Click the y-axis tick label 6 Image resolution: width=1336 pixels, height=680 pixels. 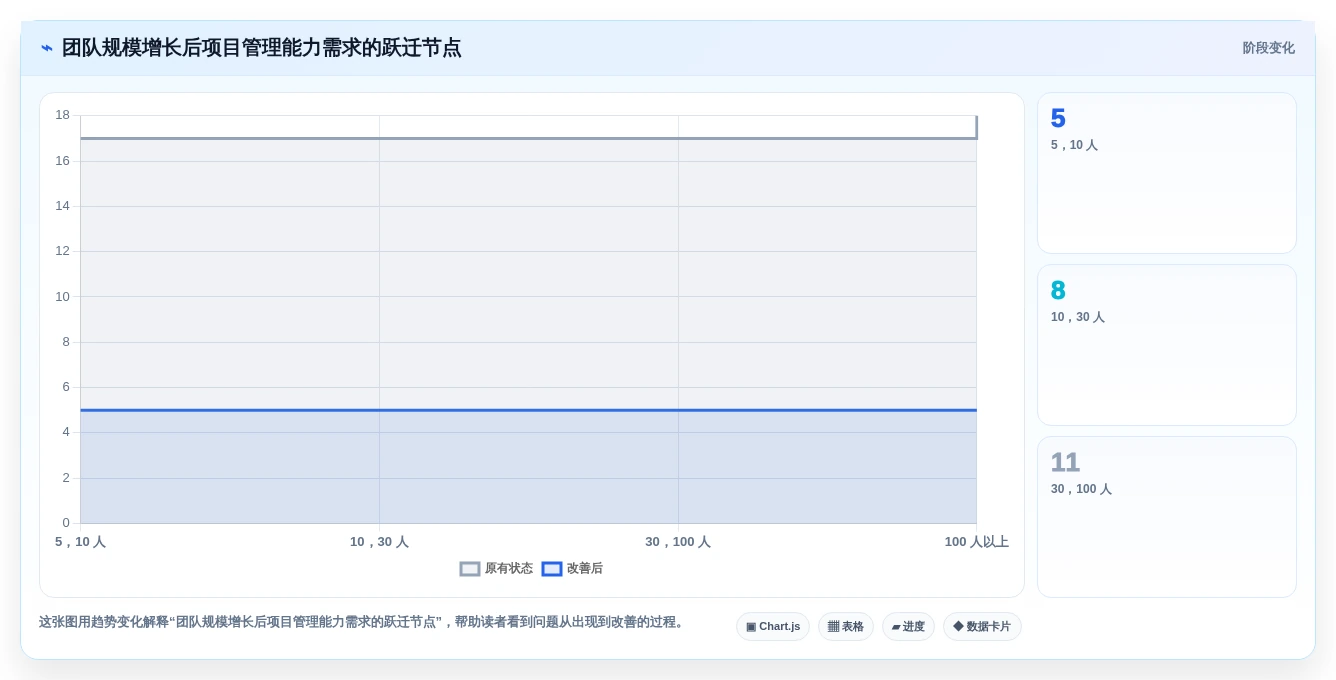point(66,387)
